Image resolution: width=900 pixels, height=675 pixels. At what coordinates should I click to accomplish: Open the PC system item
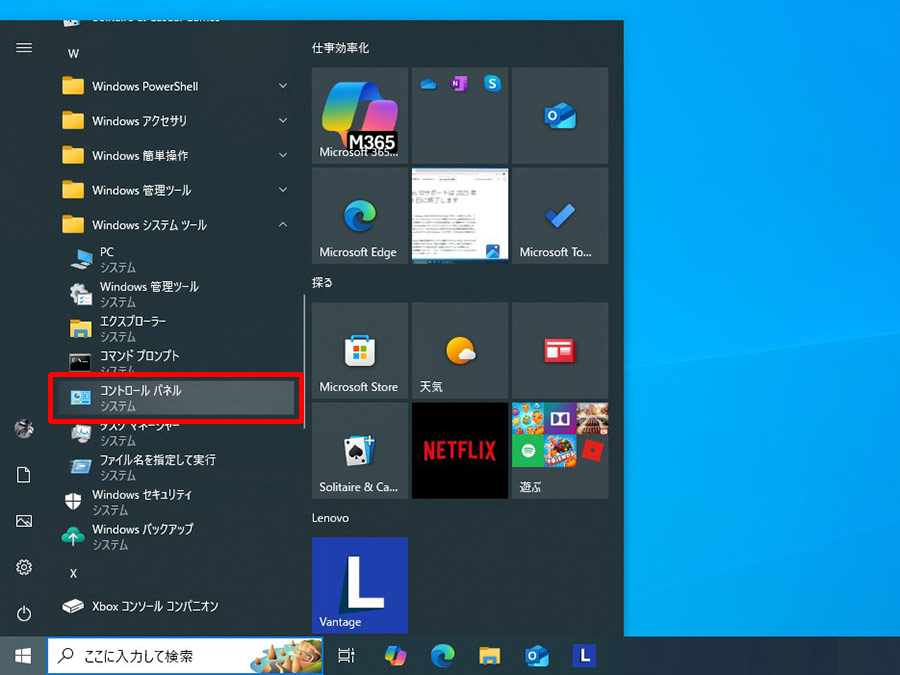(174, 259)
